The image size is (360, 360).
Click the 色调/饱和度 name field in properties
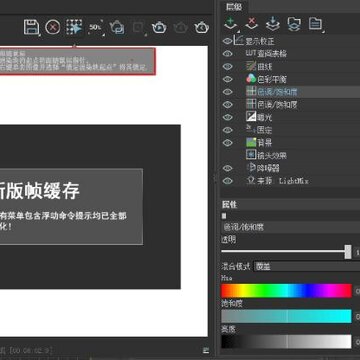290,227
